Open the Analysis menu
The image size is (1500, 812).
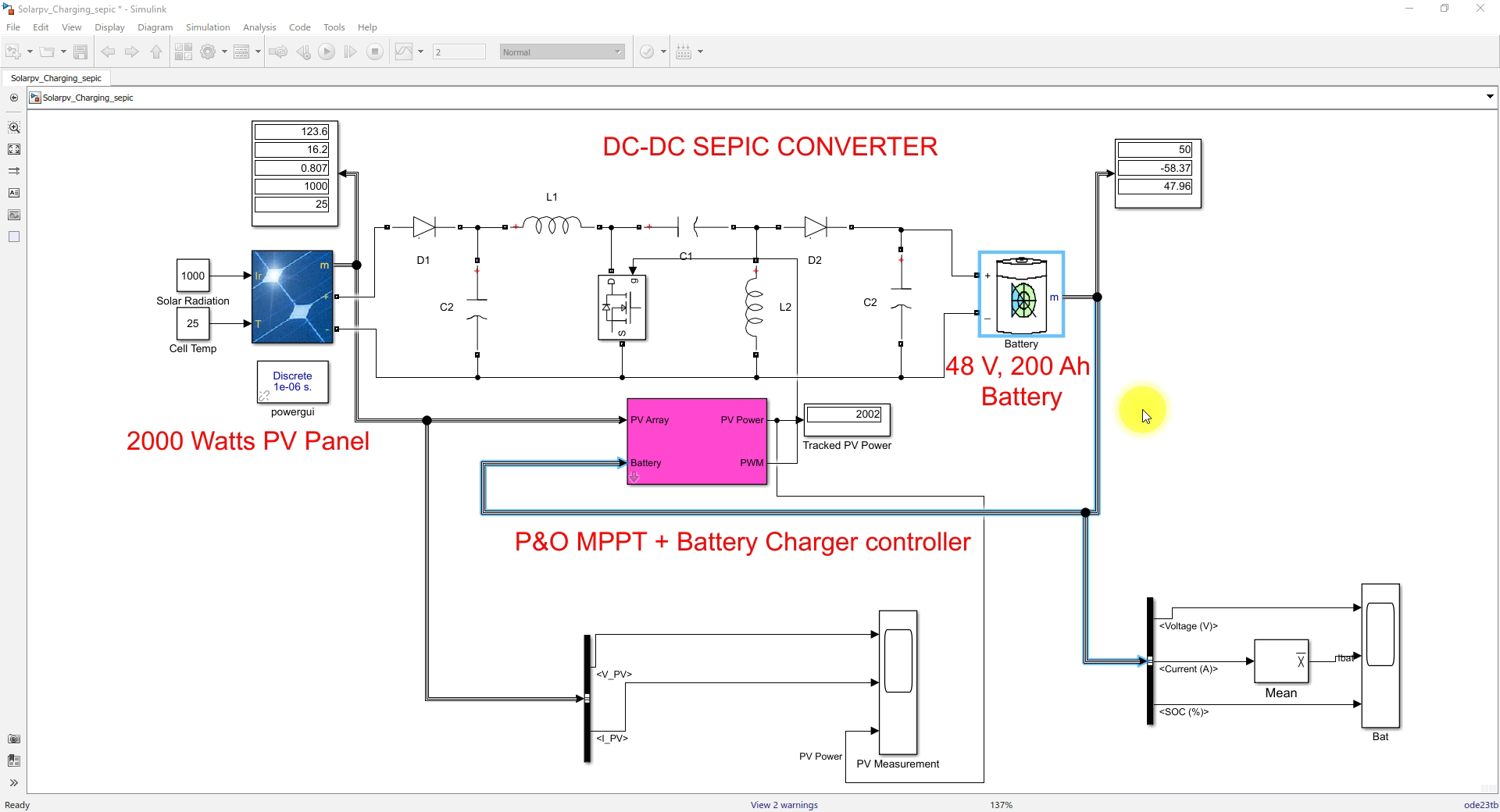(x=259, y=27)
